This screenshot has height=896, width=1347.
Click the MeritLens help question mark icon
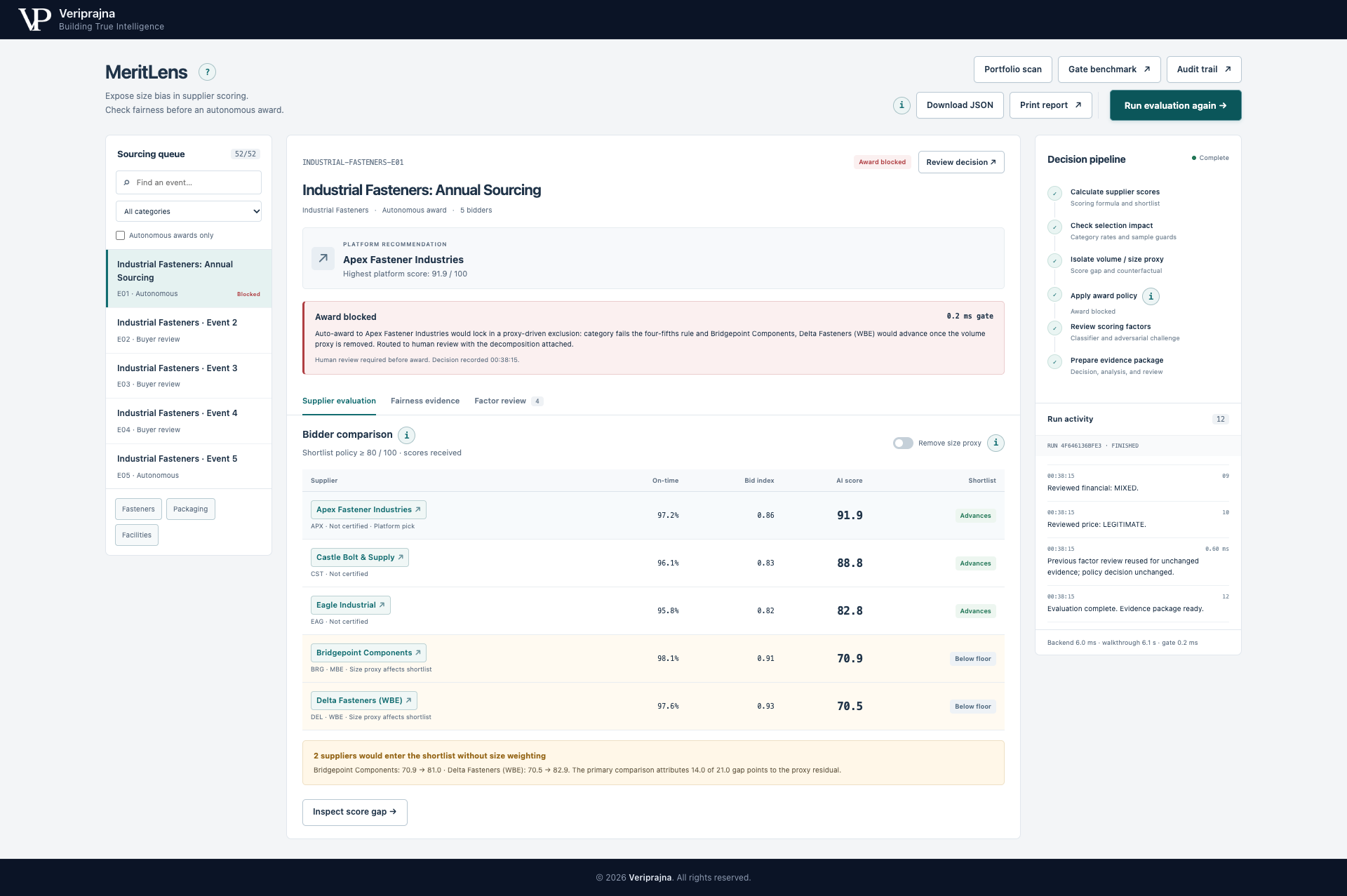pos(207,72)
